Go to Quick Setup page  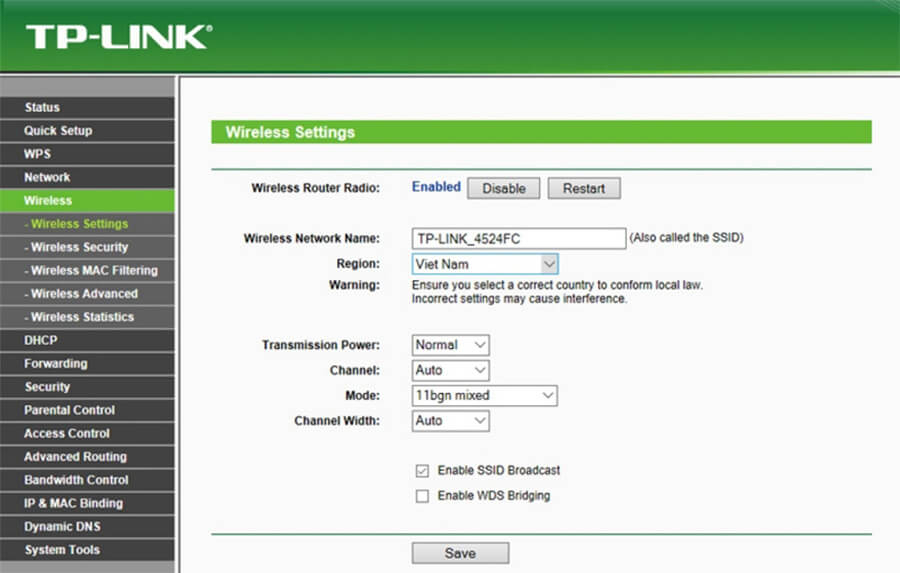pos(58,131)
